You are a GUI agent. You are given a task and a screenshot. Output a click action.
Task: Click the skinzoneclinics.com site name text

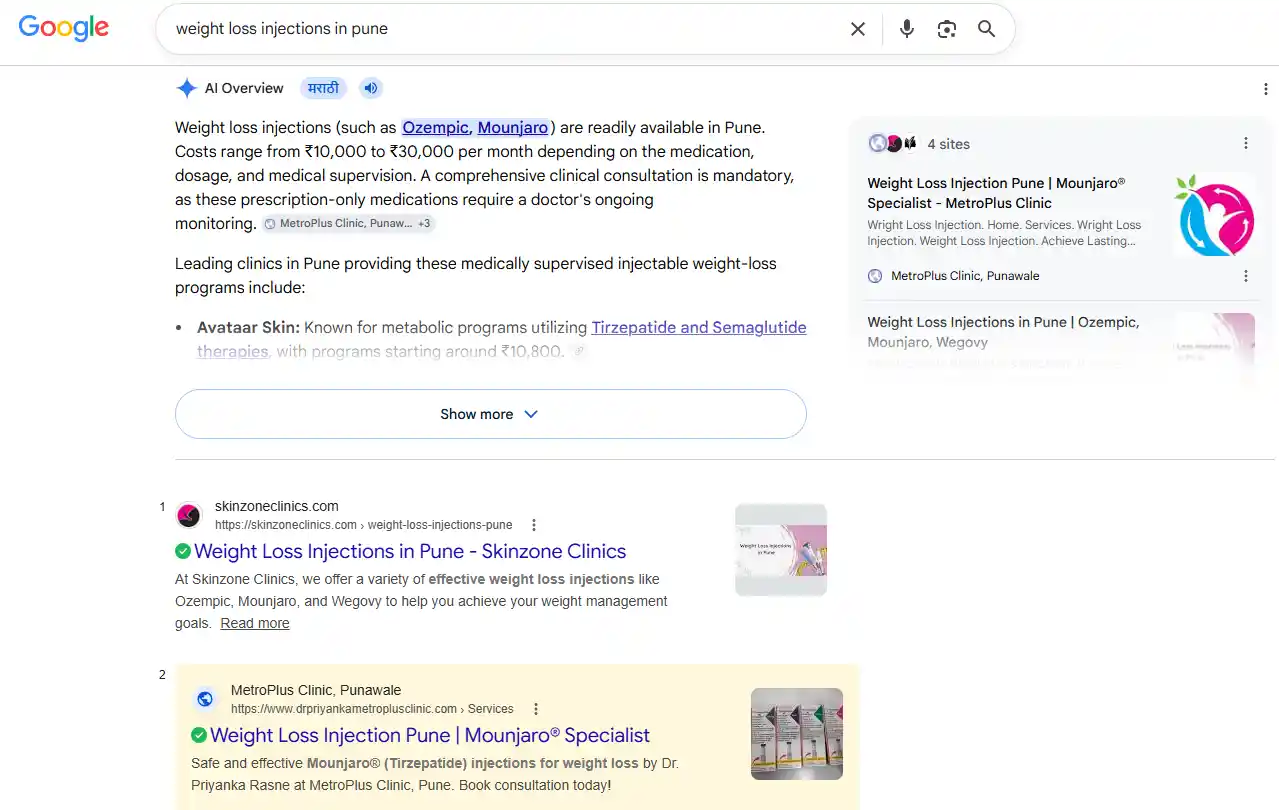[x=277, y=506]
